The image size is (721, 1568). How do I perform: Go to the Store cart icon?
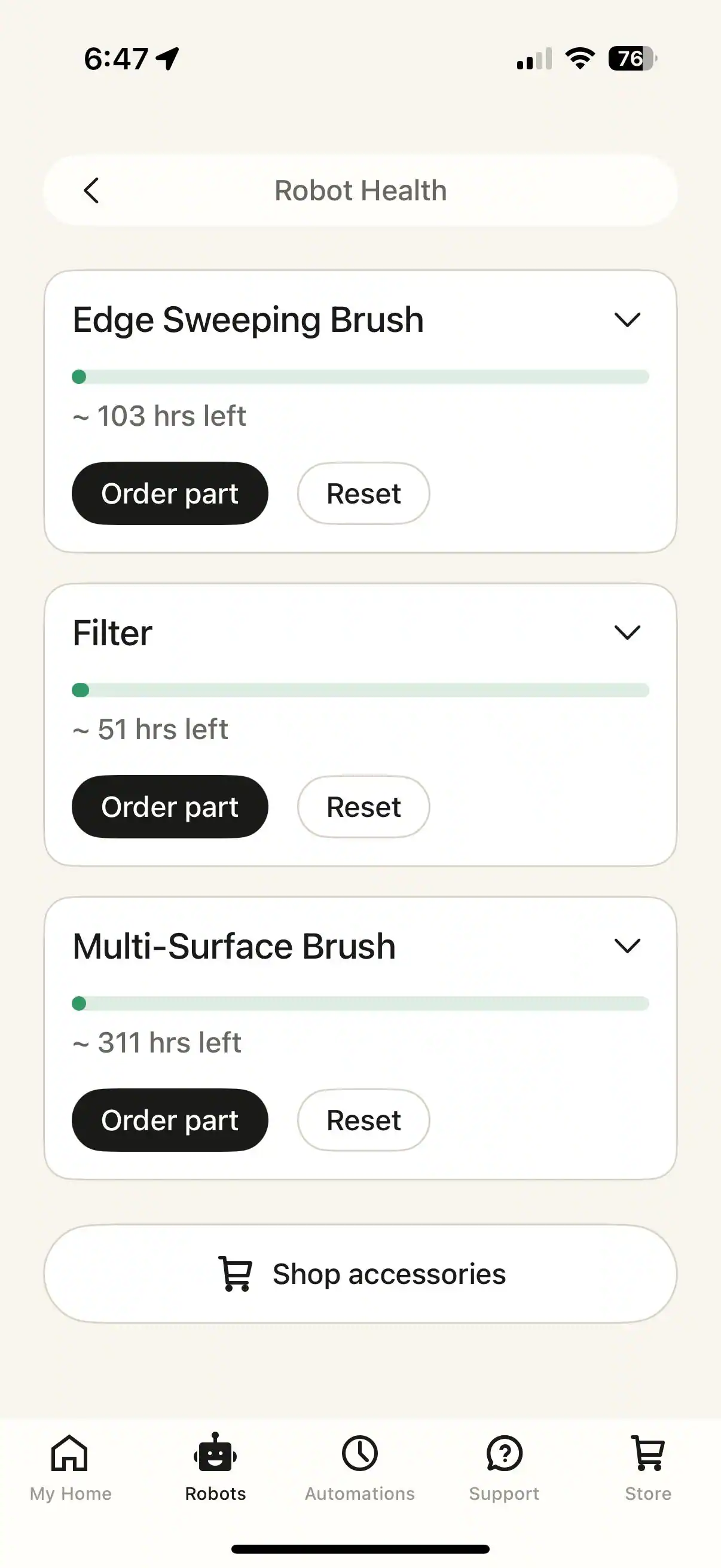(x=648, y=1454)
